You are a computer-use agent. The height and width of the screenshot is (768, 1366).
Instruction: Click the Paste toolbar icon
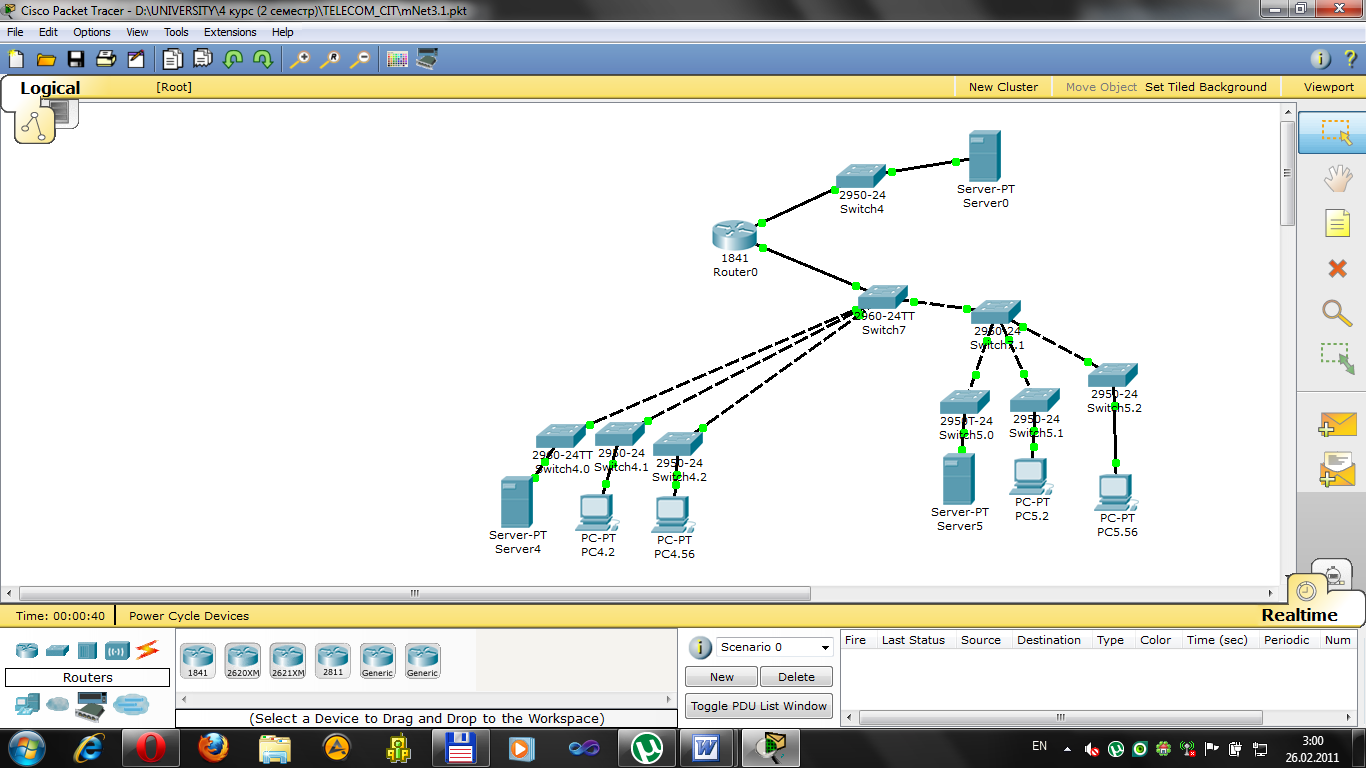[203, 59]
